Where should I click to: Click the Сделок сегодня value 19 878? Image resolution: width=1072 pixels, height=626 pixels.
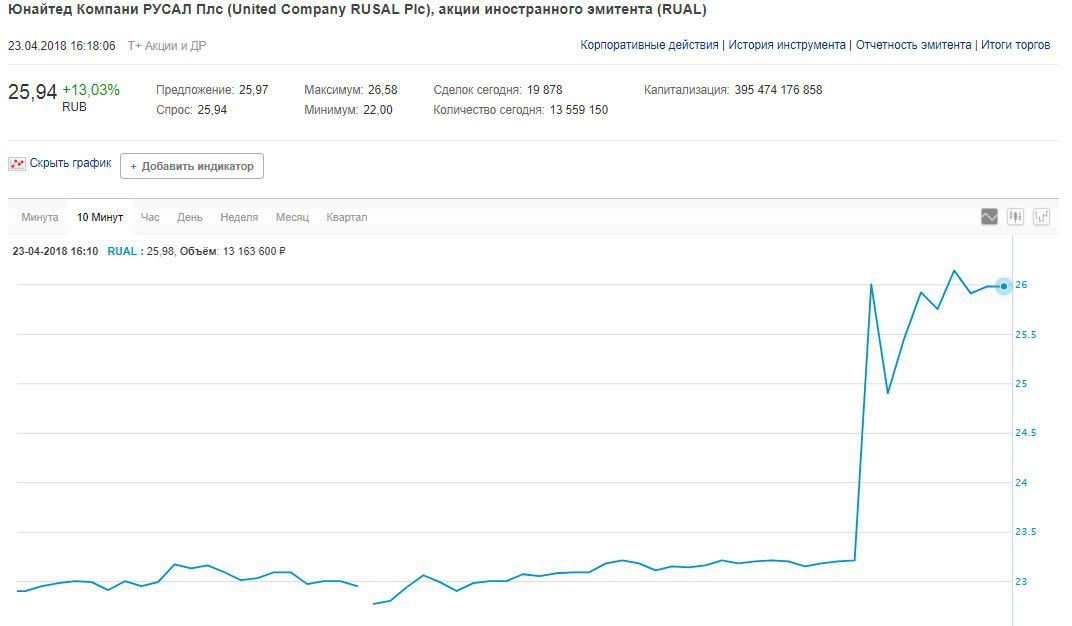(x=544, y=90)
